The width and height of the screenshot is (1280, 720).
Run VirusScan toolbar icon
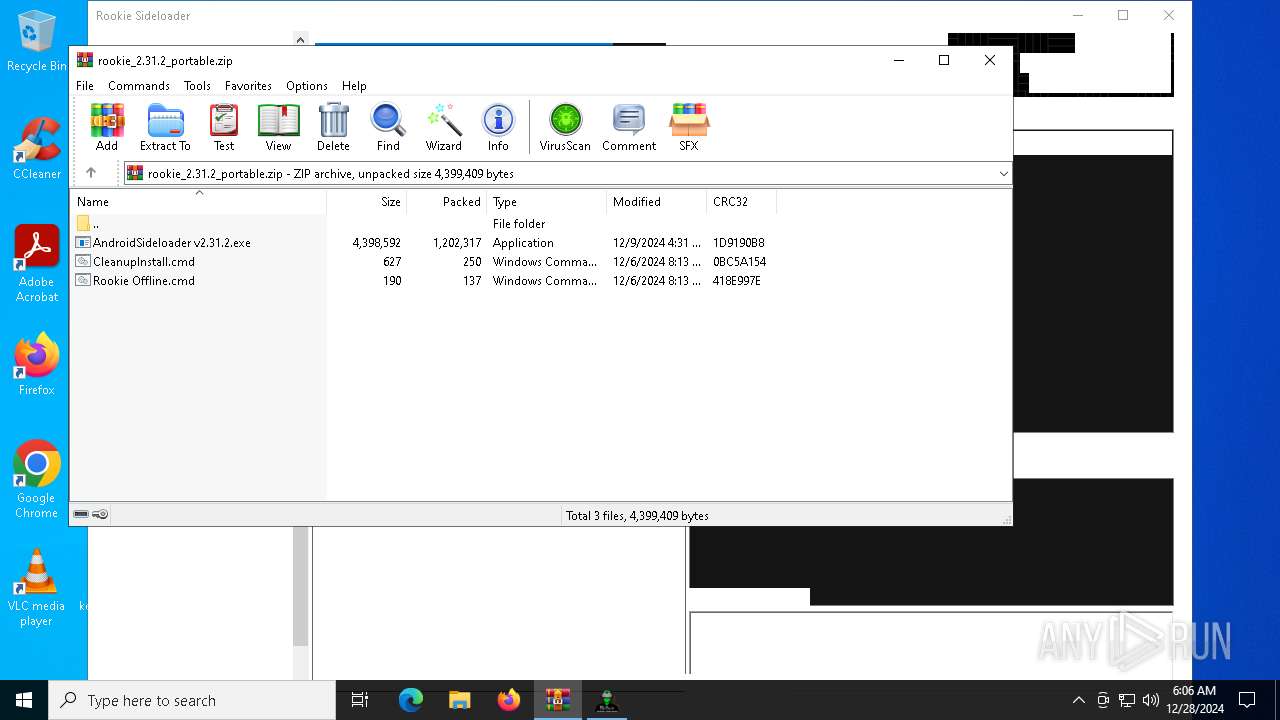[565, 127]
